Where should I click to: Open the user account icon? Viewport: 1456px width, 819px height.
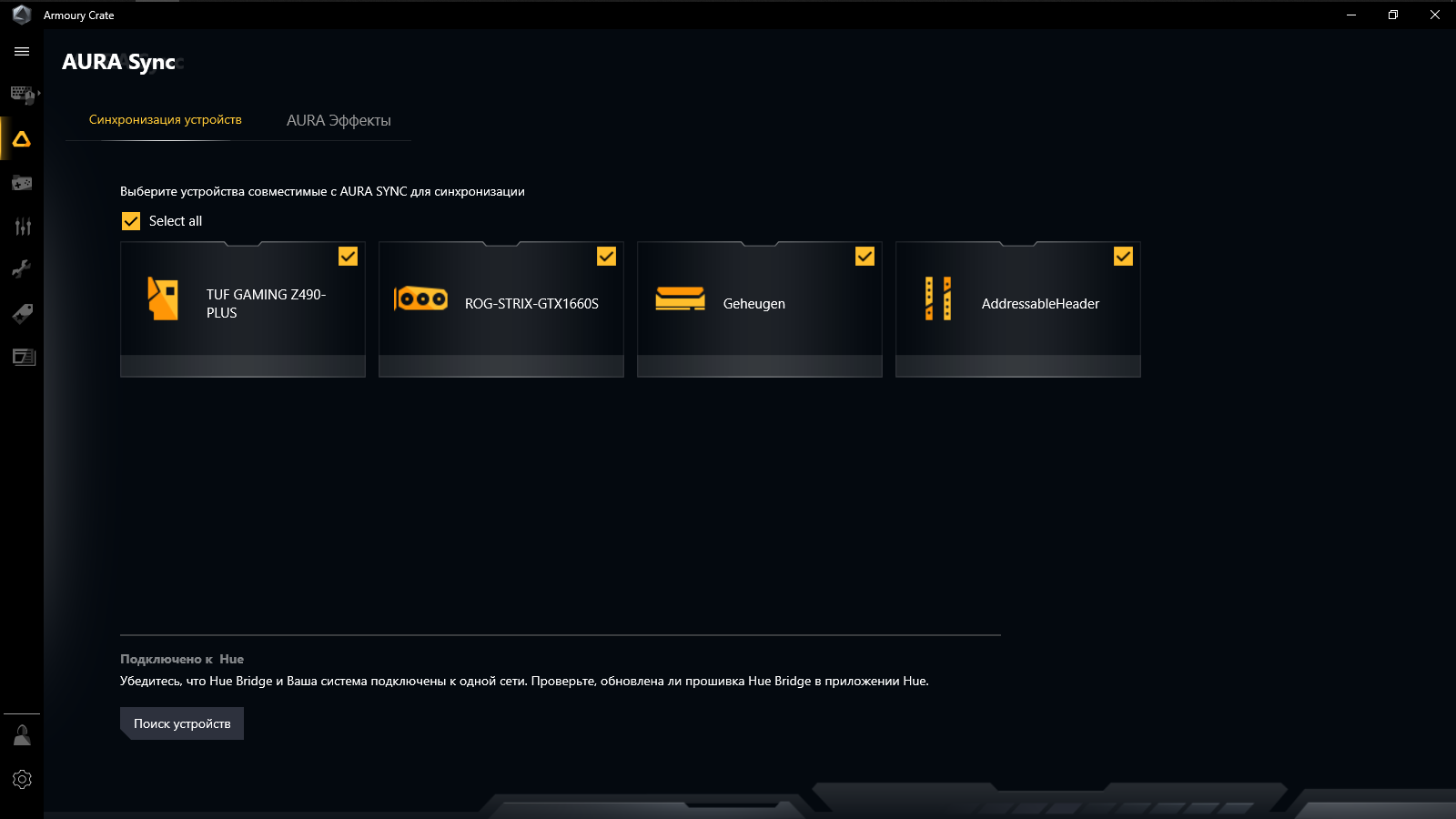click(22, 735)
